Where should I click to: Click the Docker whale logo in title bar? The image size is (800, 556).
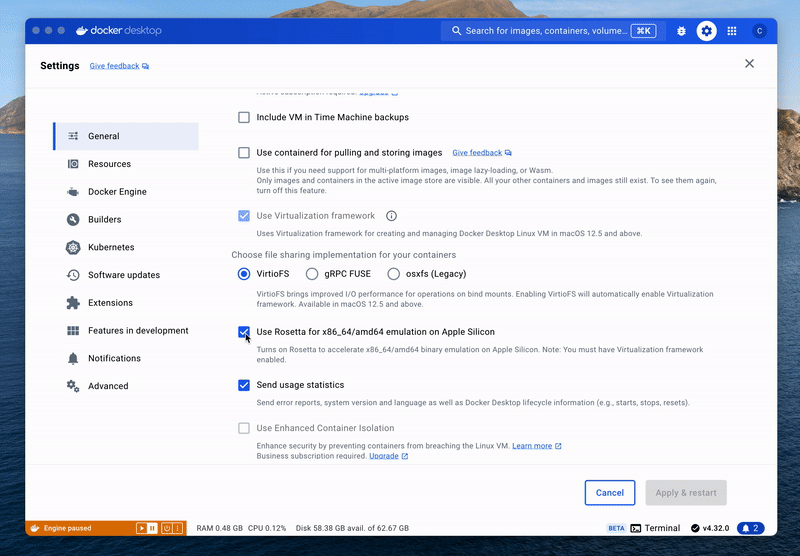pos(82,31)
